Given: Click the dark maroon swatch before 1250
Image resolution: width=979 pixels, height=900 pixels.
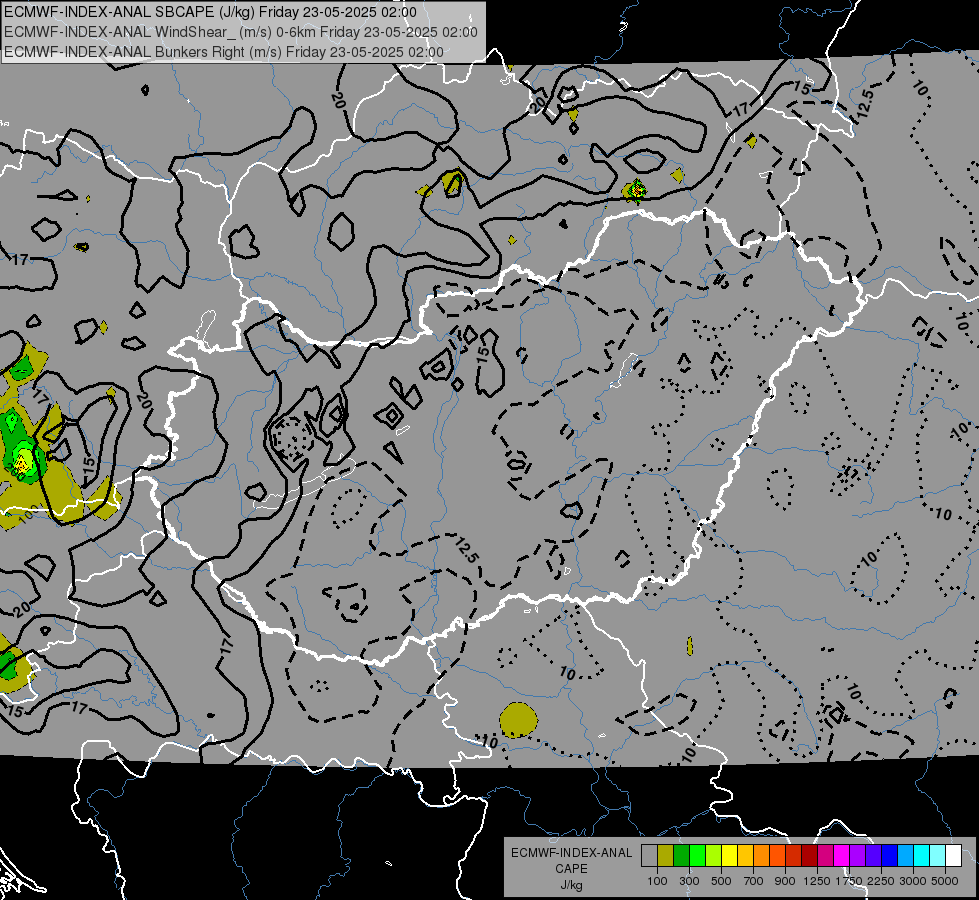Looking at the screenshot, I should [x=810, y=856].
